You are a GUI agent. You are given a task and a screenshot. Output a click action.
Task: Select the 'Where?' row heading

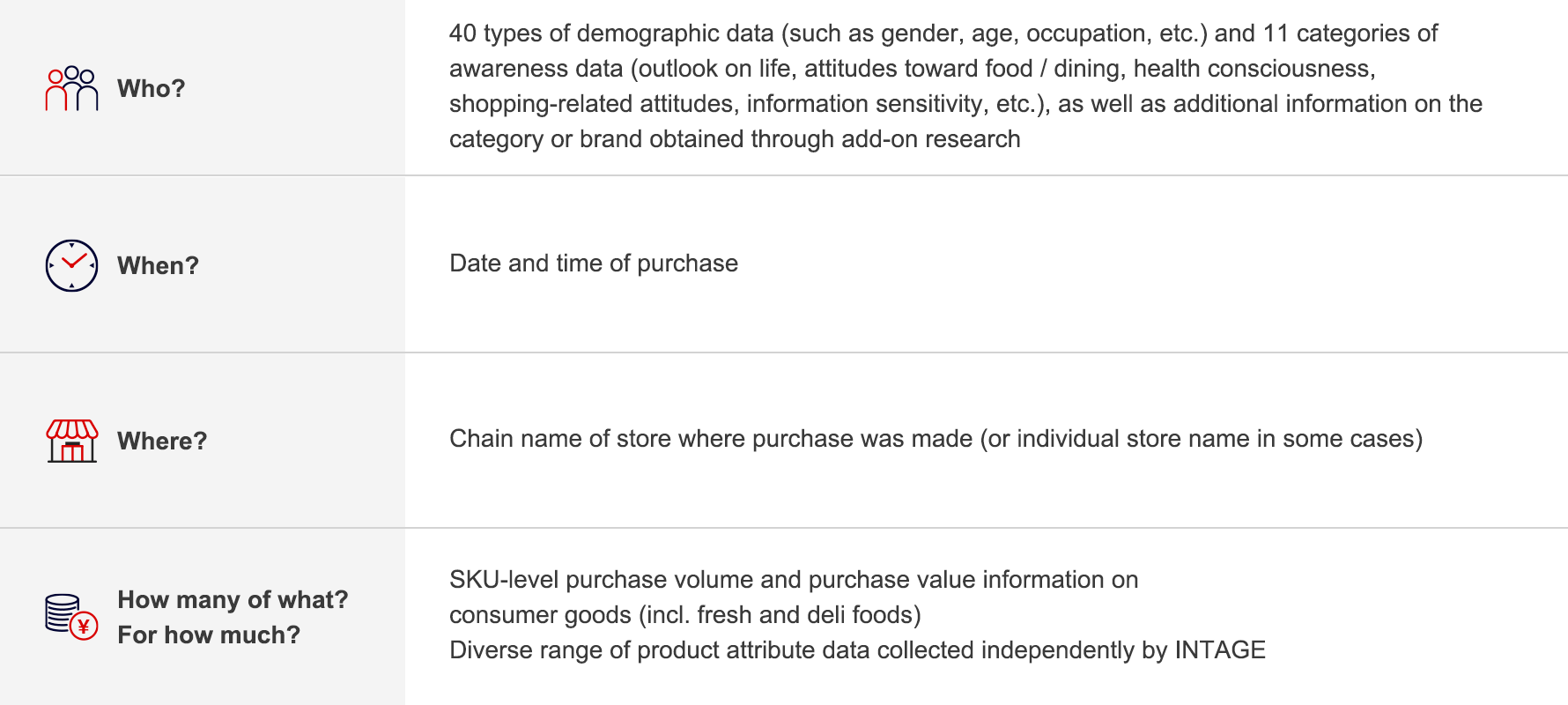point(162,441)
